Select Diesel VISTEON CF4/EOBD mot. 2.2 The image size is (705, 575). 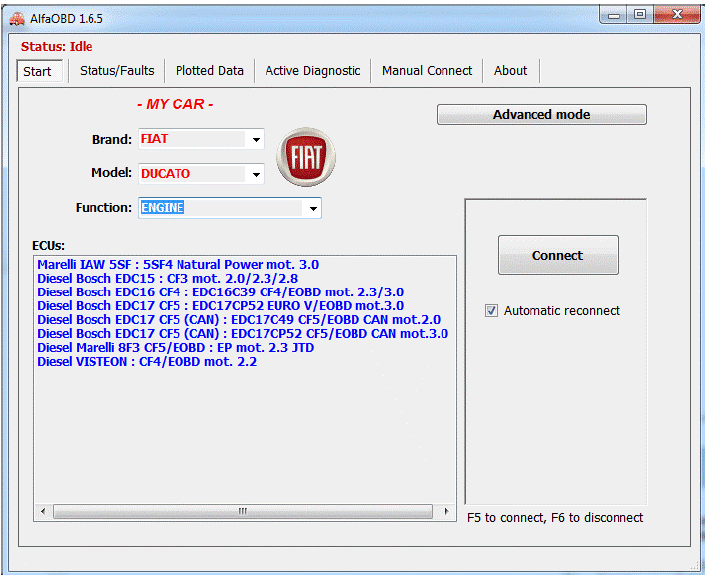[x=147, y=362]
